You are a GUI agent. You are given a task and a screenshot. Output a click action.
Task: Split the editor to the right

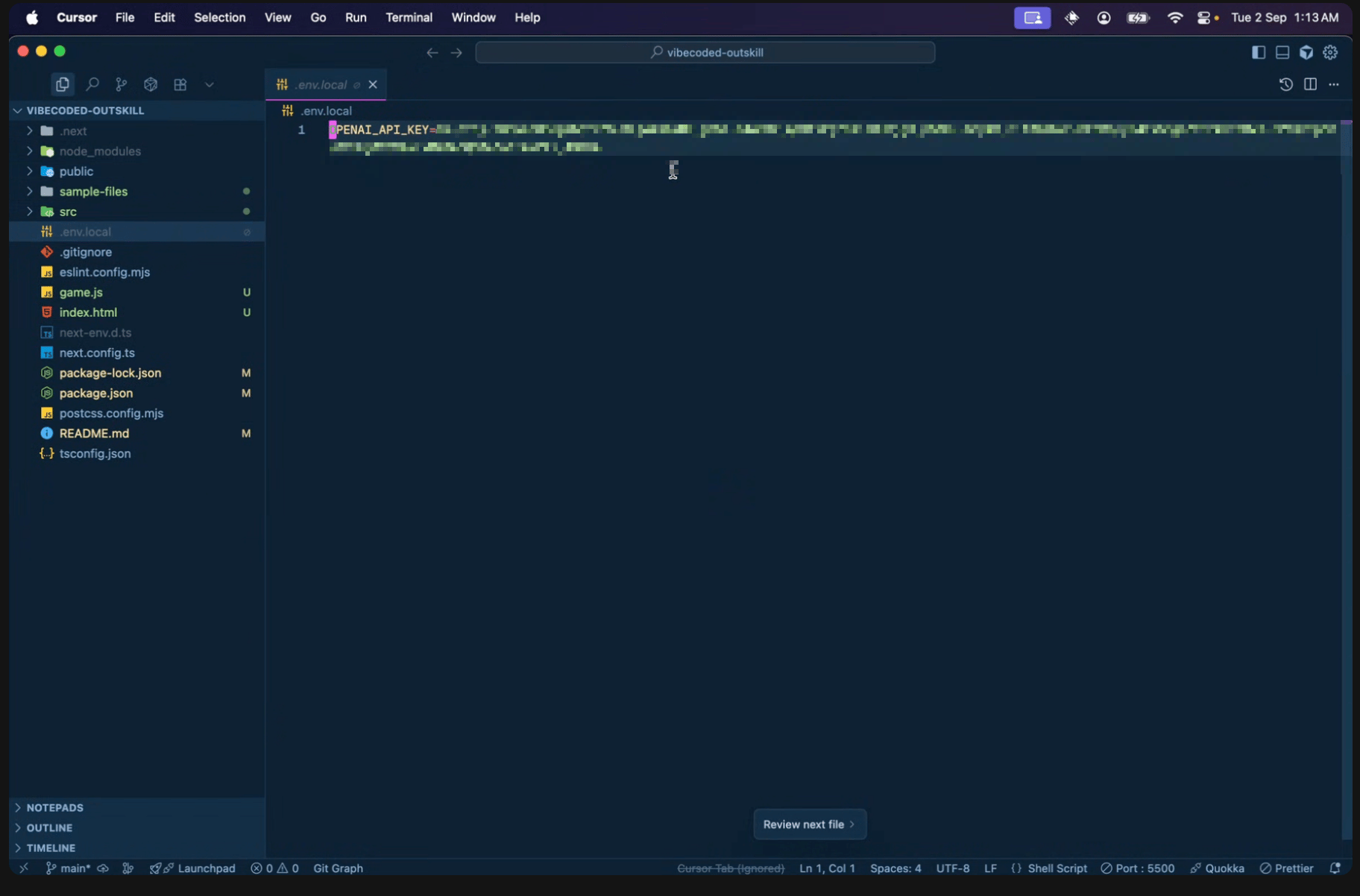[1310, 84]
